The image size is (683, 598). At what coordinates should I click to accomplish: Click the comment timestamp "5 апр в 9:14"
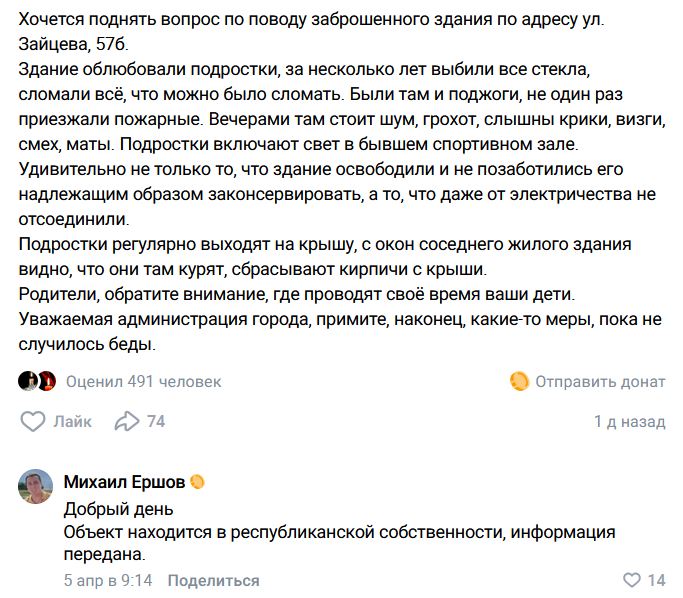[x=108, y=580]
